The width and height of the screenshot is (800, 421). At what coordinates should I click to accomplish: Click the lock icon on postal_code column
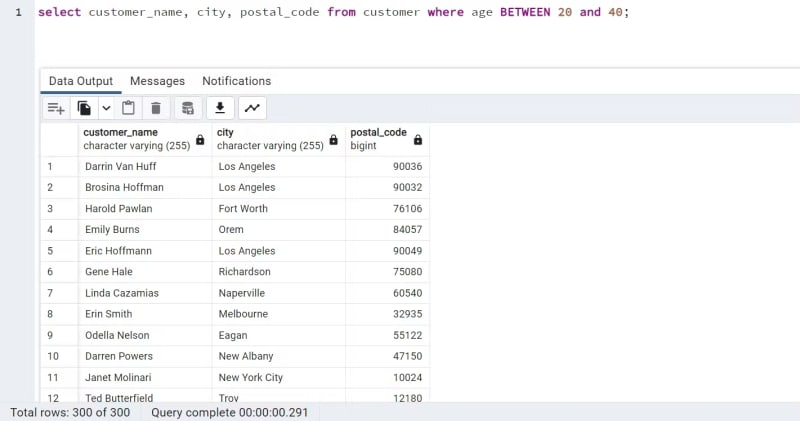tap(418, 139)
